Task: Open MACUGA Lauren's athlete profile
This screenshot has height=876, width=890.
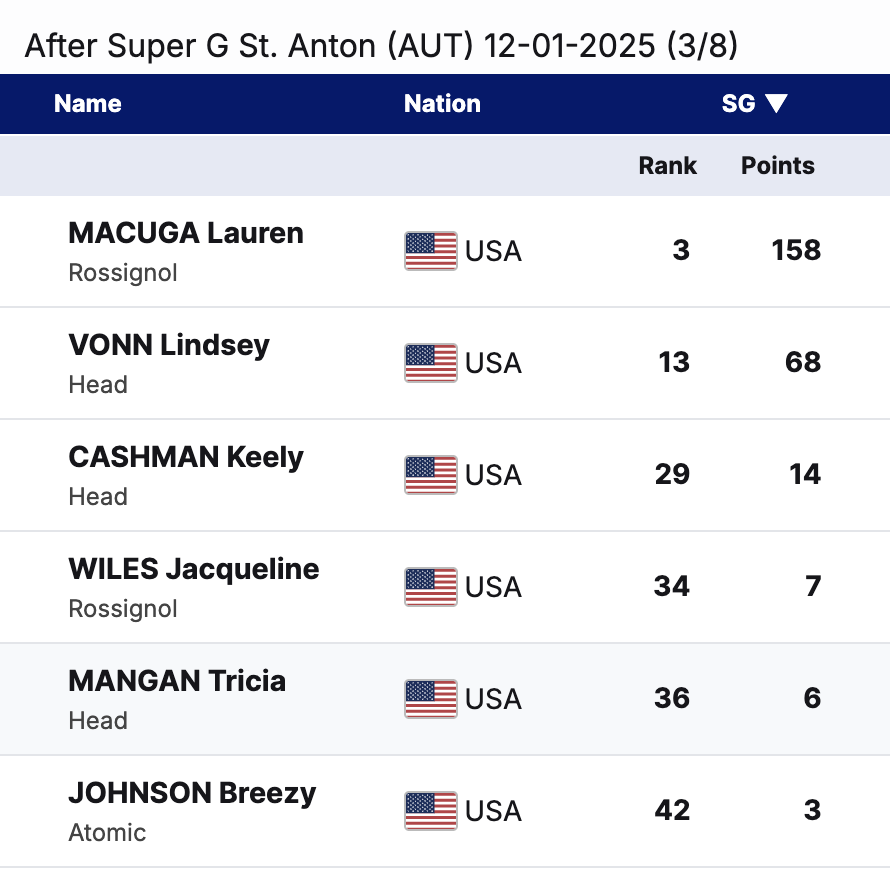Action: coord(186,233)
